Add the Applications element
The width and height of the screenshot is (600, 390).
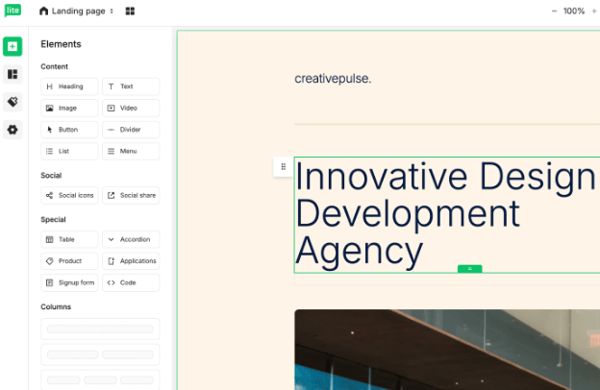(x=131, y=261)
